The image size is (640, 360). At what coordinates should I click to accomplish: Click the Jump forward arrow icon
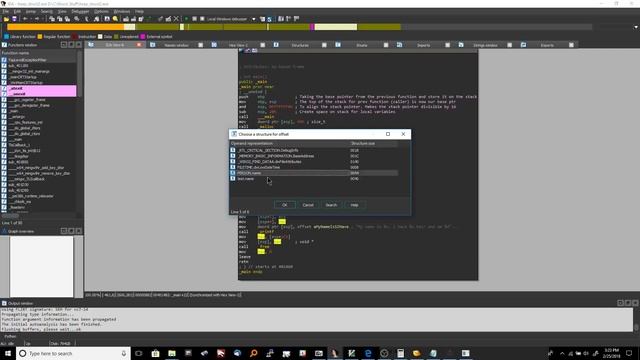(x=37, y=19)
